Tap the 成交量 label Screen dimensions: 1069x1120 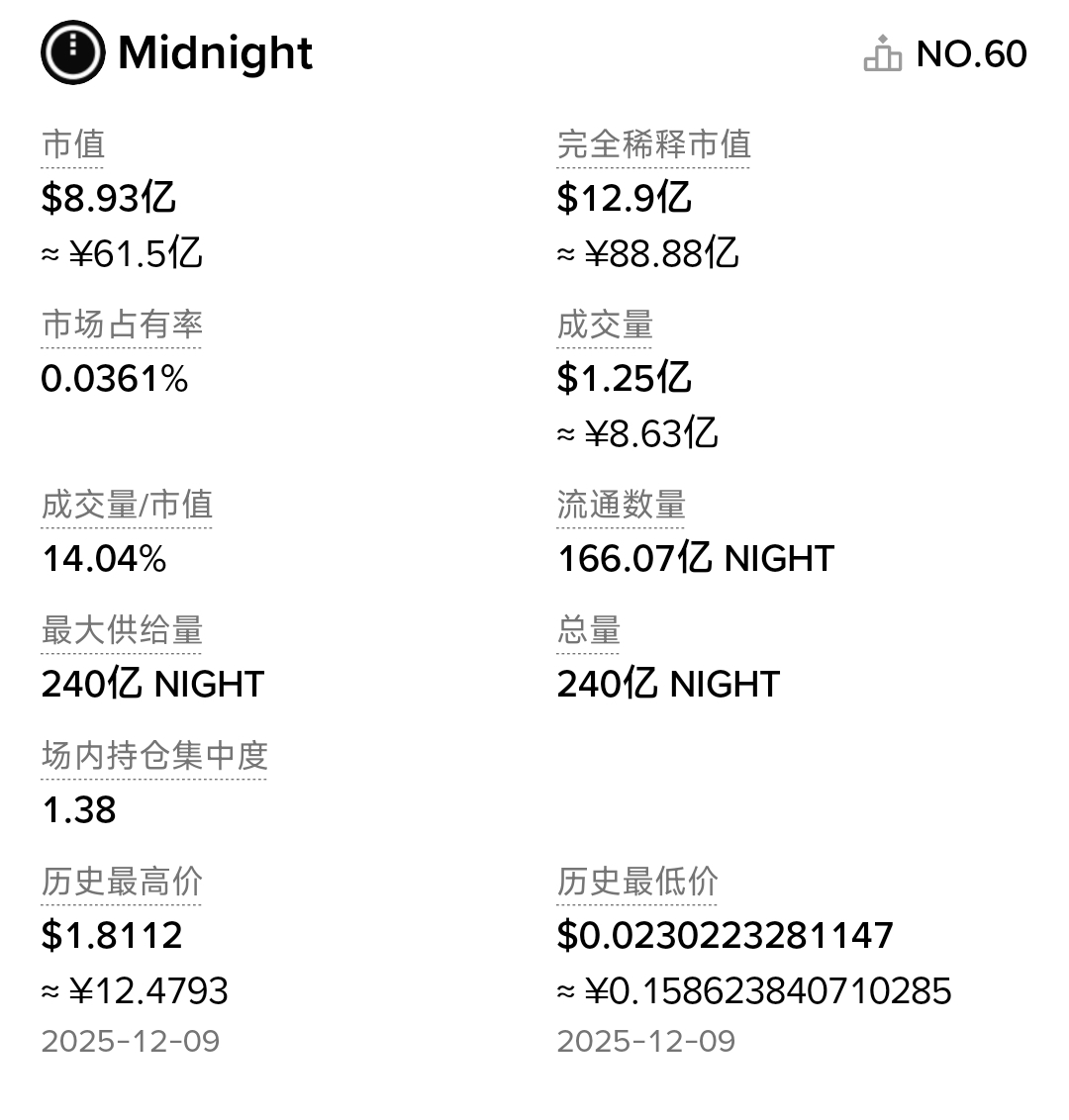(604, 325)
